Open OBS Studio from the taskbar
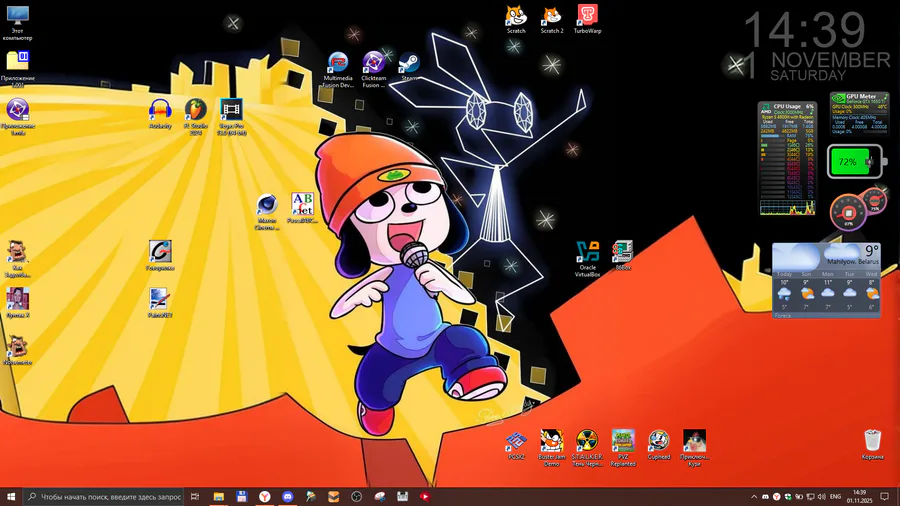Screen dimensions: 900x506 356,497
